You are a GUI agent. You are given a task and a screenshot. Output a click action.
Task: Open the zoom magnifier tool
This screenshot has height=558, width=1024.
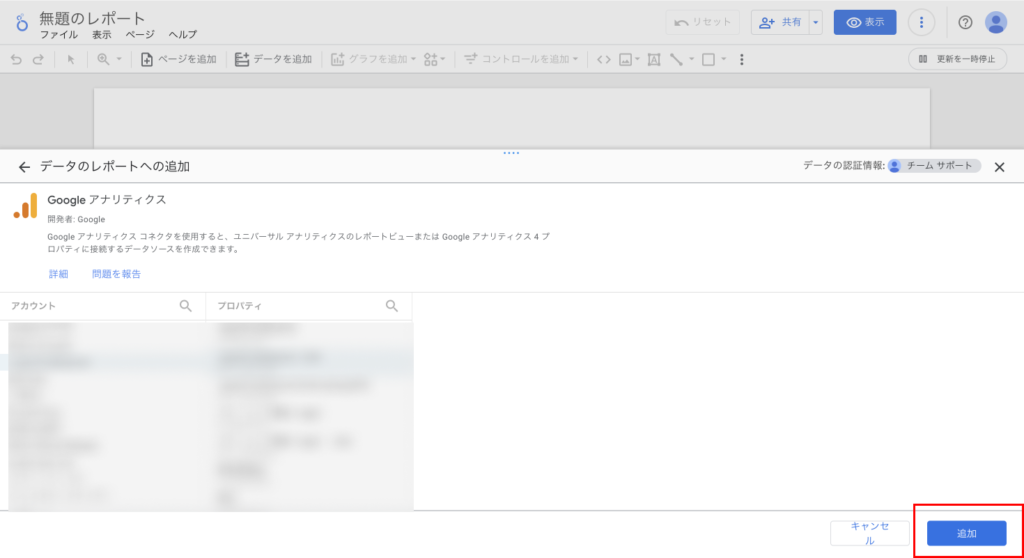pyautogui.click(x=103, y=59)
